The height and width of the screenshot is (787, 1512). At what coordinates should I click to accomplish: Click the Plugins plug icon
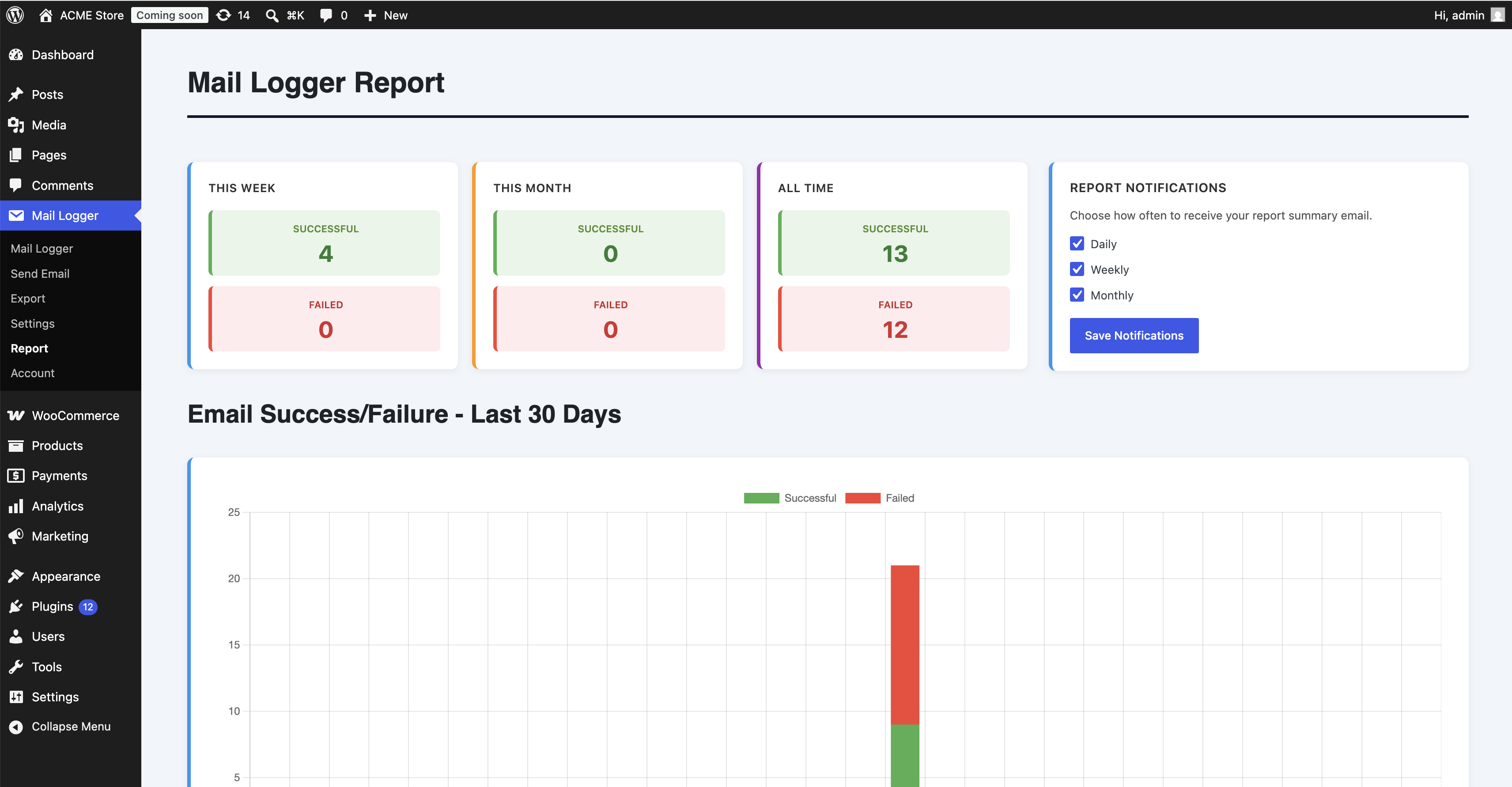(16, 606)
